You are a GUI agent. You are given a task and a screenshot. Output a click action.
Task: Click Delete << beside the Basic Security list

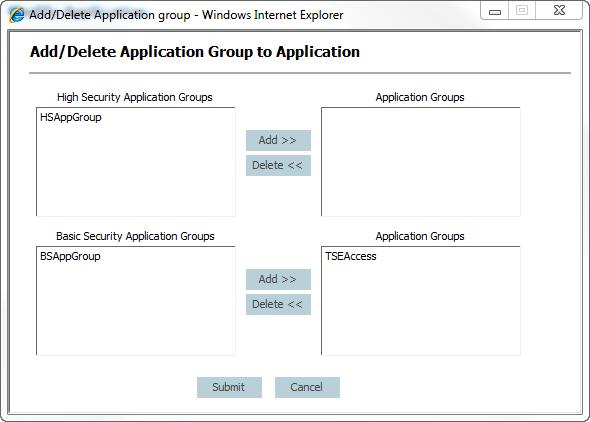[278, 304]
